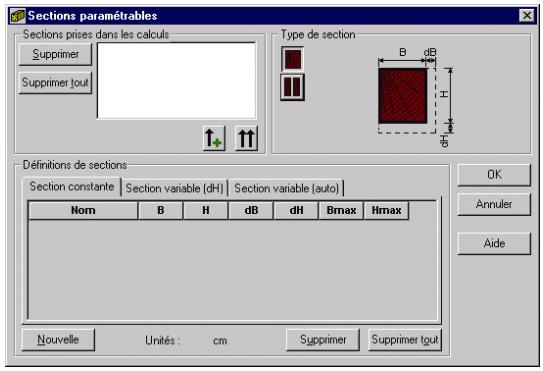Image resolution: width=543 pixels, height=371 pixels.
Task: Switch to the Section constante tab
Action: point(72,186)
